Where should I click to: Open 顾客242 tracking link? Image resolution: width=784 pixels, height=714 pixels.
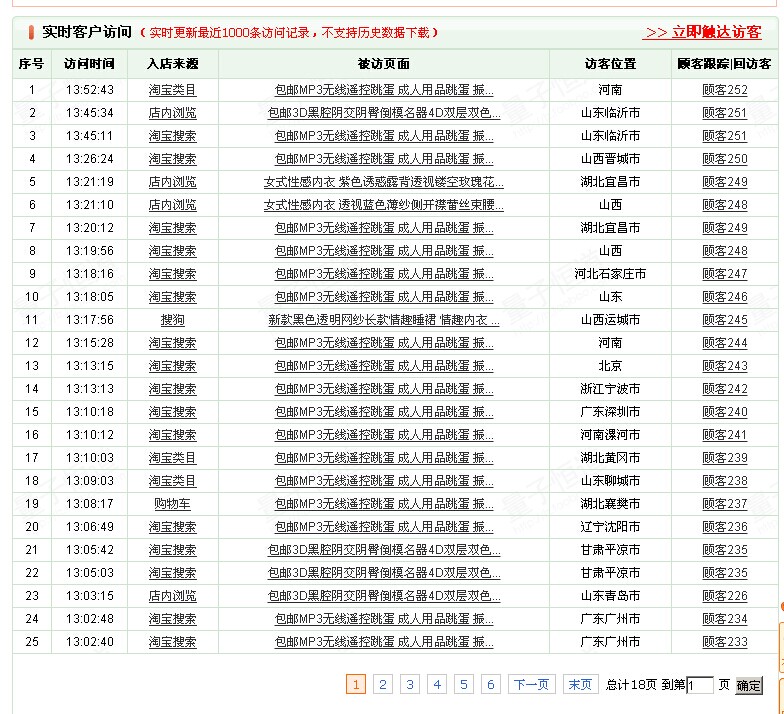pyautogui.click(x=725, y=389)
